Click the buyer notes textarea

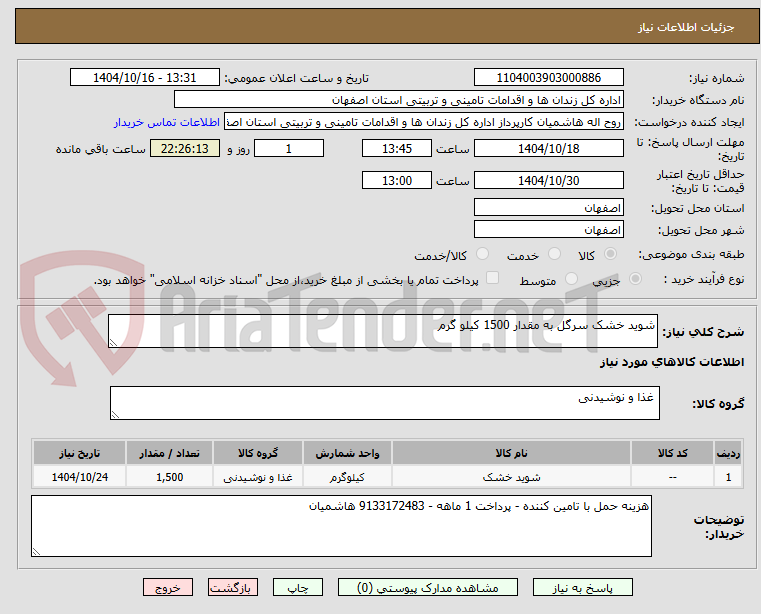(341, 526)
